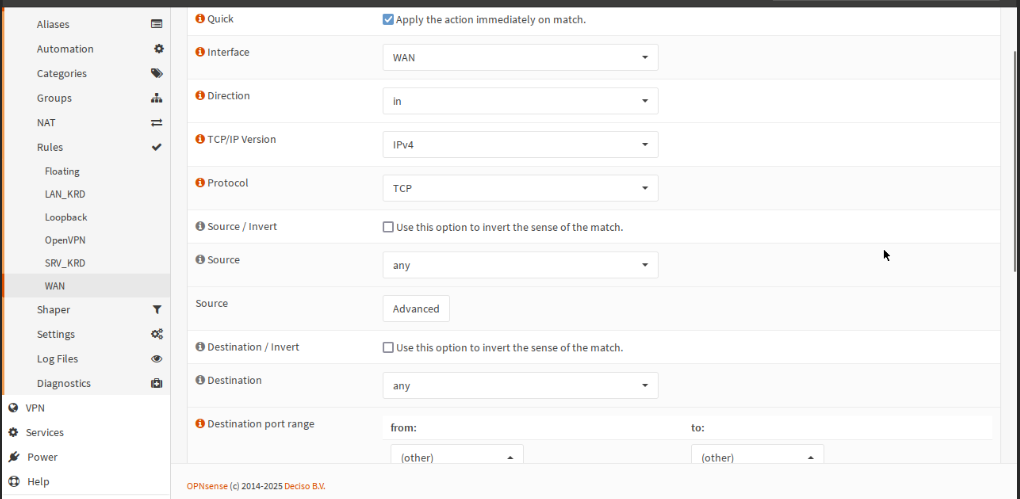This screenshot has width=1020, height=499.
Task: Uncheck the Quick apply-immediately checkbox
Action: [388, 19]
